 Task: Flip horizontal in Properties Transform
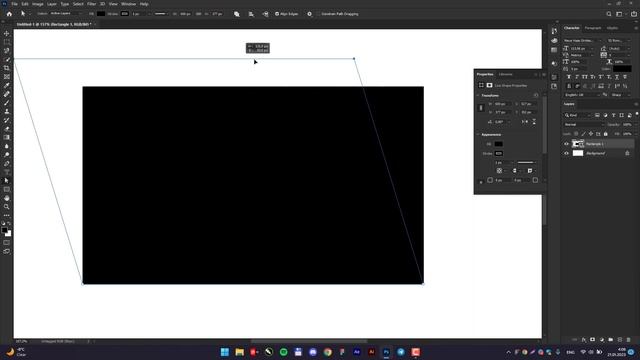point(525,122)
